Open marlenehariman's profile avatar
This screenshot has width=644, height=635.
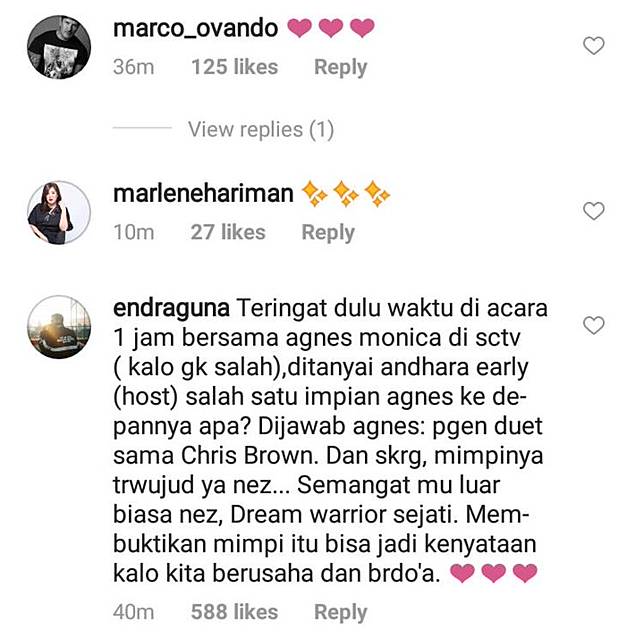[x=59, y=213]
